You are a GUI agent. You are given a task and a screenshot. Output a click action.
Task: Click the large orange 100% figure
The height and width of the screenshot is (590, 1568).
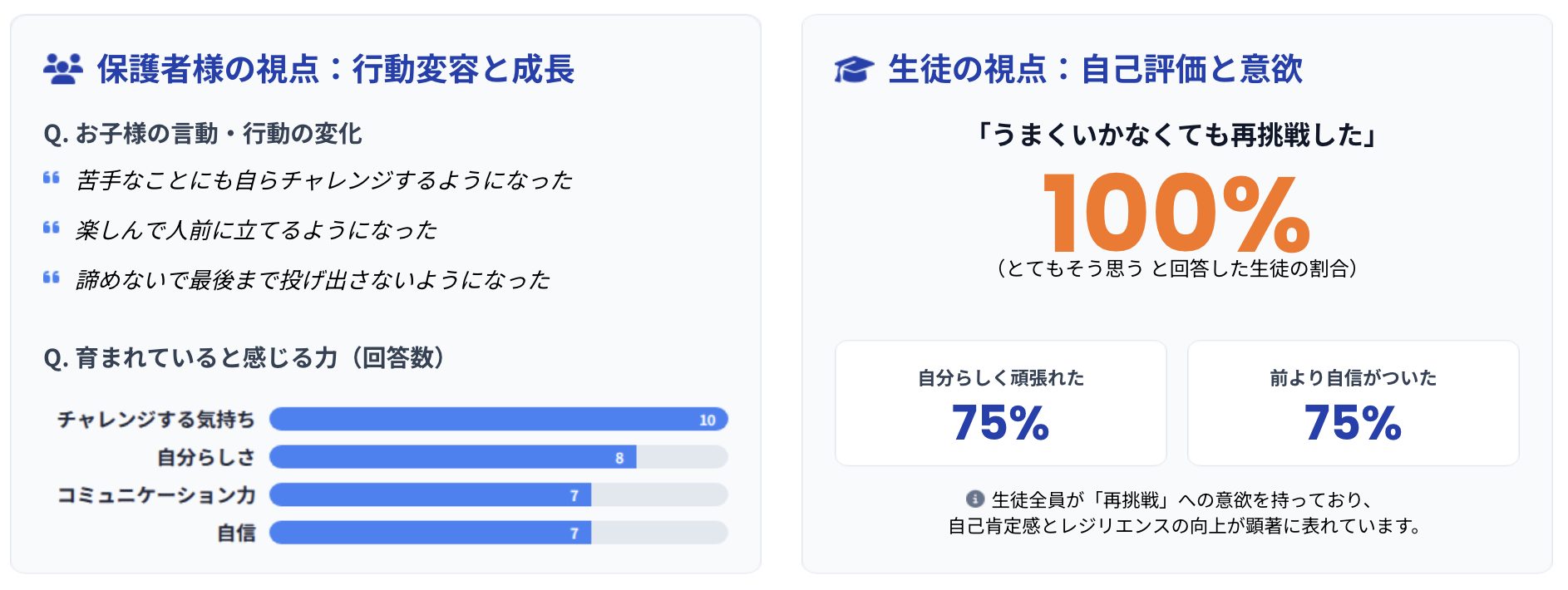point(1176,214)
